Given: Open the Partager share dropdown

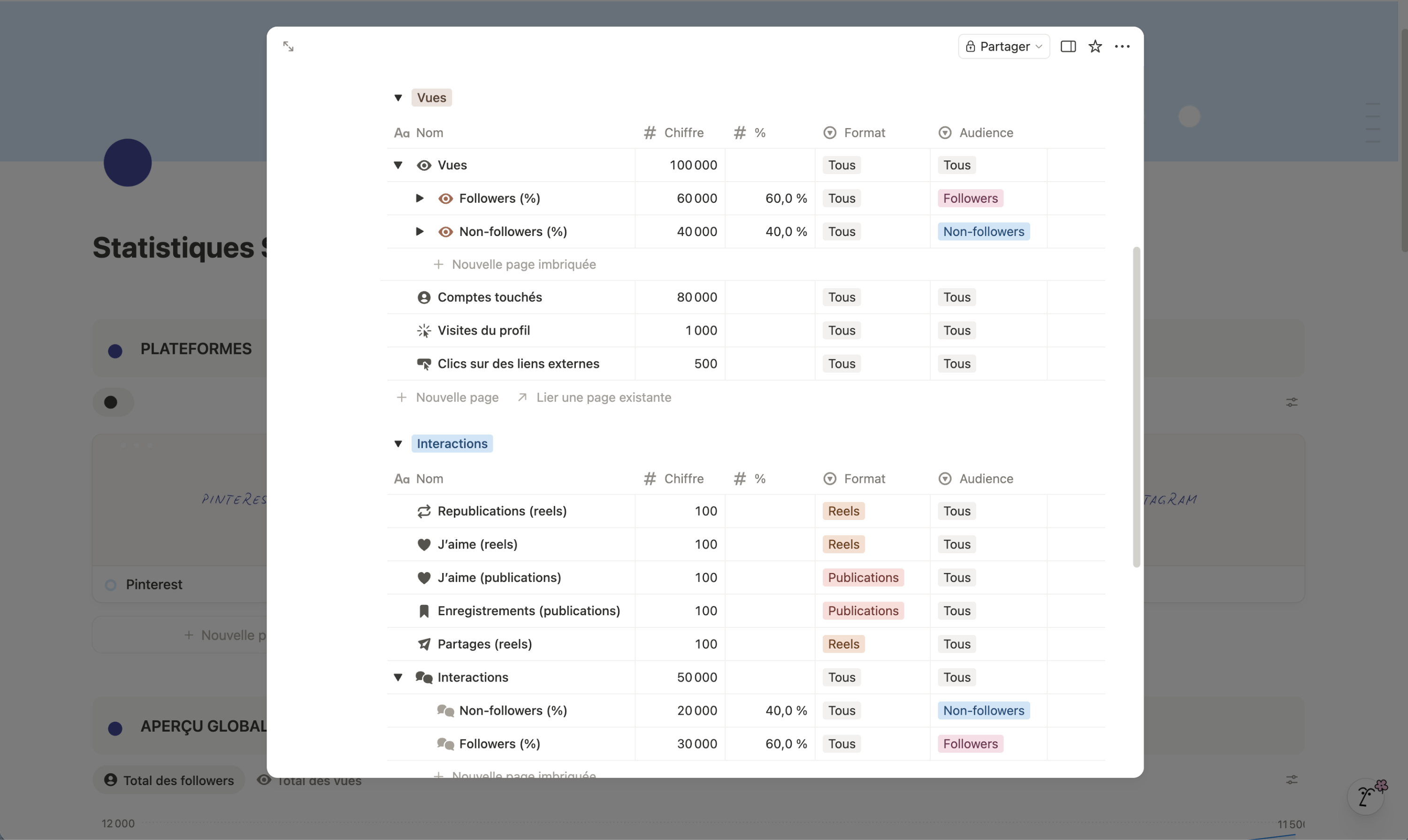Looking at the screenshot, I should [1004, 46].
